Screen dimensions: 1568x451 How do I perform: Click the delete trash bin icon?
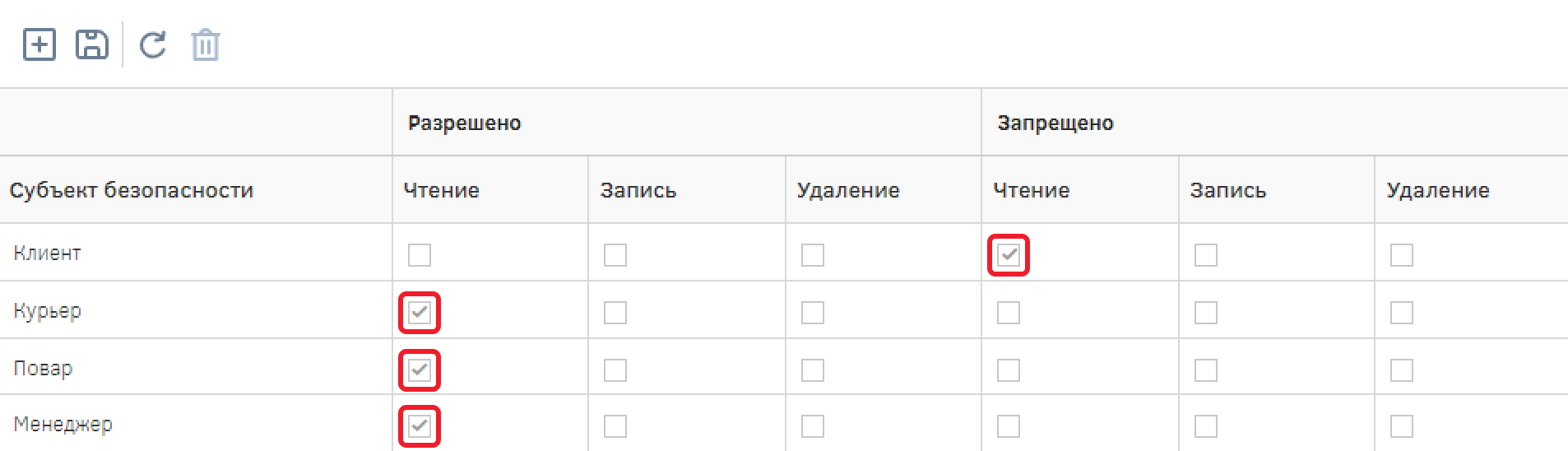tap(205, 45)
